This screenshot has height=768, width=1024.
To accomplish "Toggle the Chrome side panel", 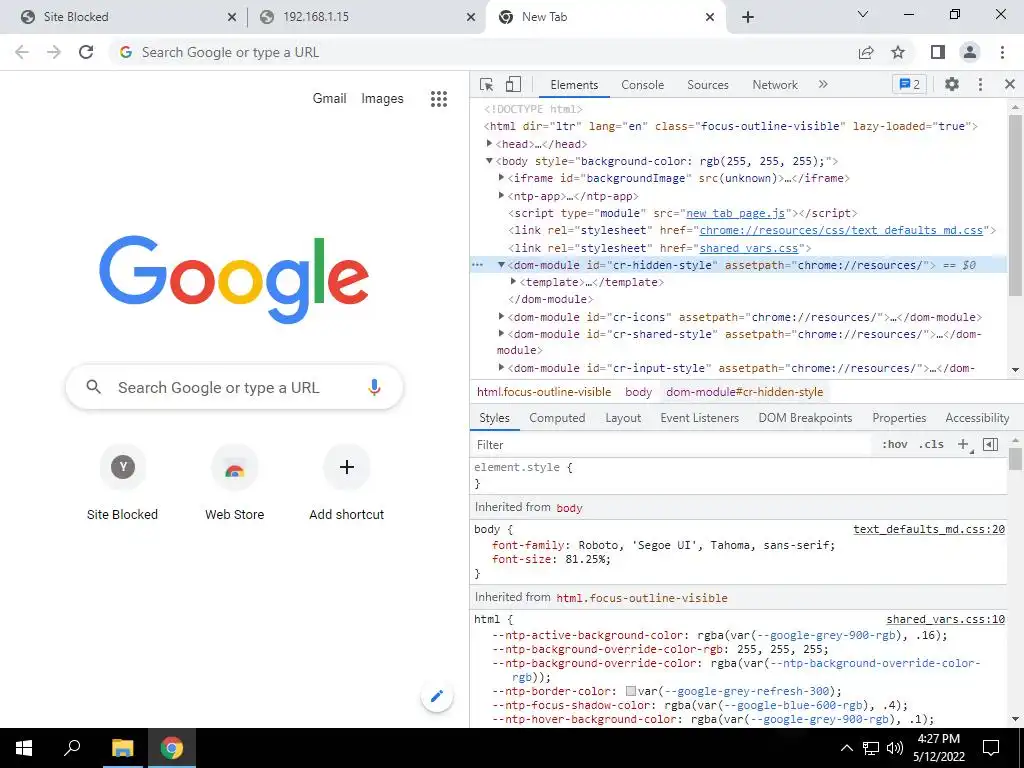I will tap(938, 52).
